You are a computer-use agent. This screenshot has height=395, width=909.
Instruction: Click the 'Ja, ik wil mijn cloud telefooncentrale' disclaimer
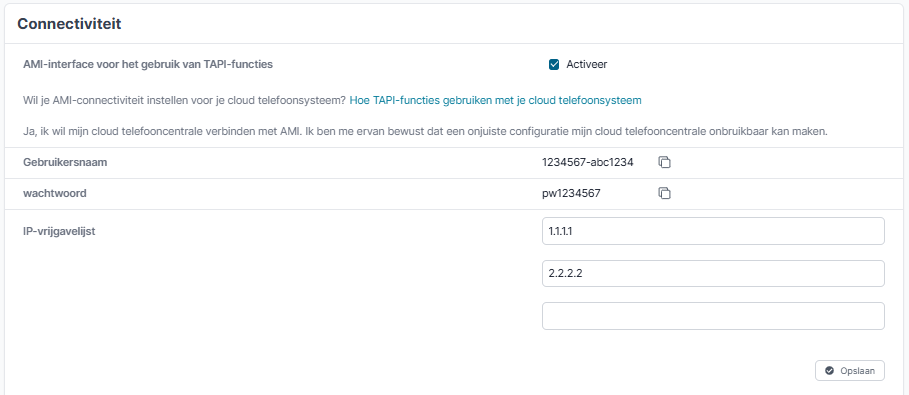pos(425,131)
